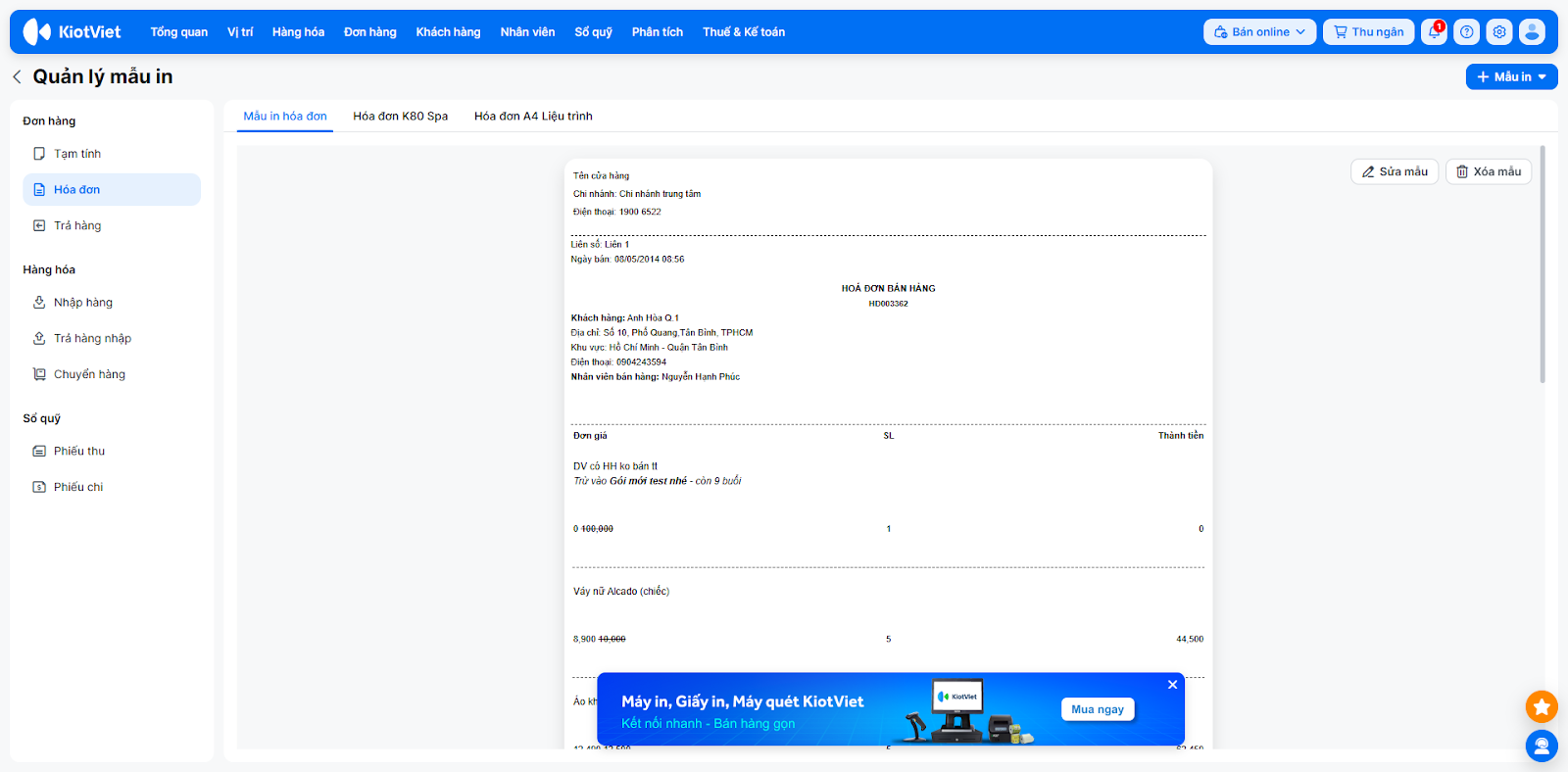Viewport: 1568px width, 772px height.
Task: Click the Khách hàng: Anh Hòa Q.1 line
Action: coord(625,318)
